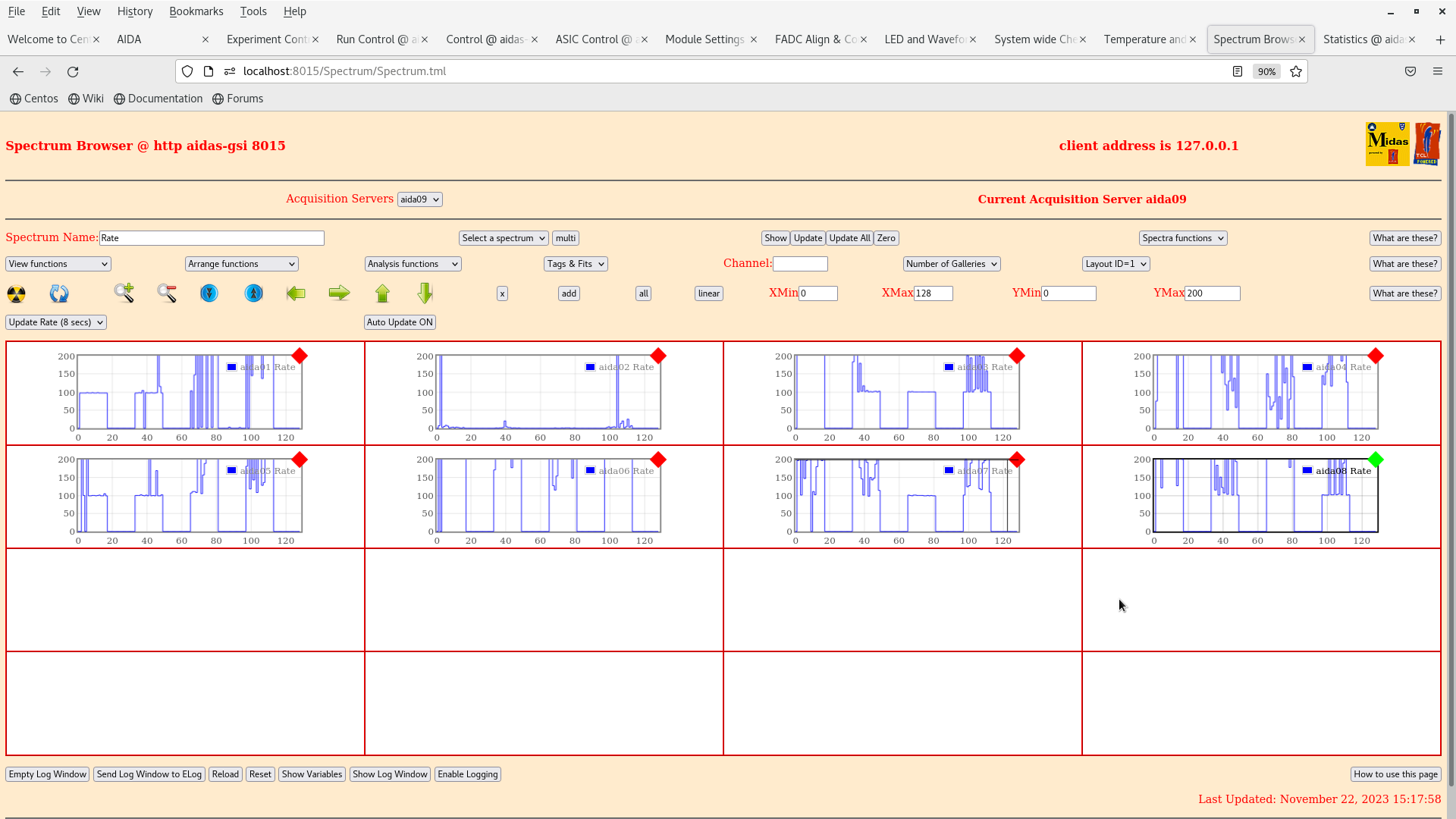Click the radiation hazard icon
1456x819 pixels.
pyautogui.click(x=16, y=293)
